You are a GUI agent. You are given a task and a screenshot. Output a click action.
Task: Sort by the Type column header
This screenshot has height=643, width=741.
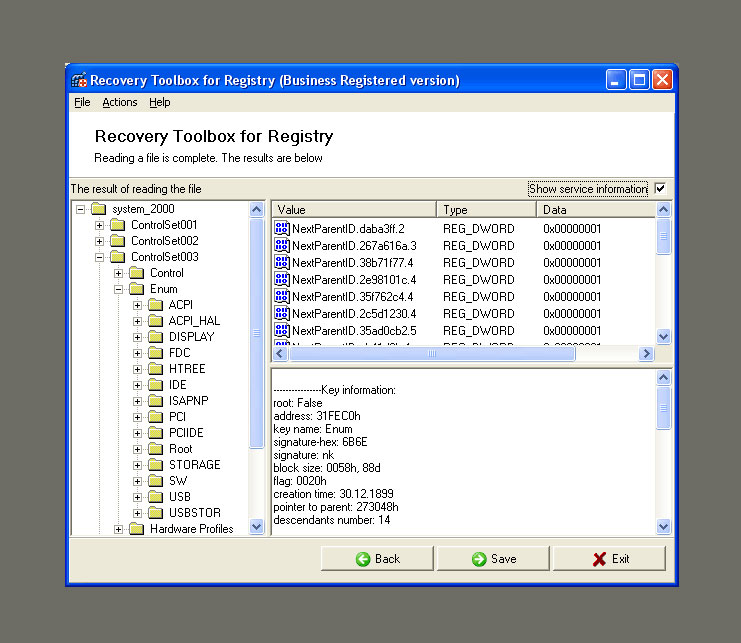pyautogui.click(x=486, y=210)
